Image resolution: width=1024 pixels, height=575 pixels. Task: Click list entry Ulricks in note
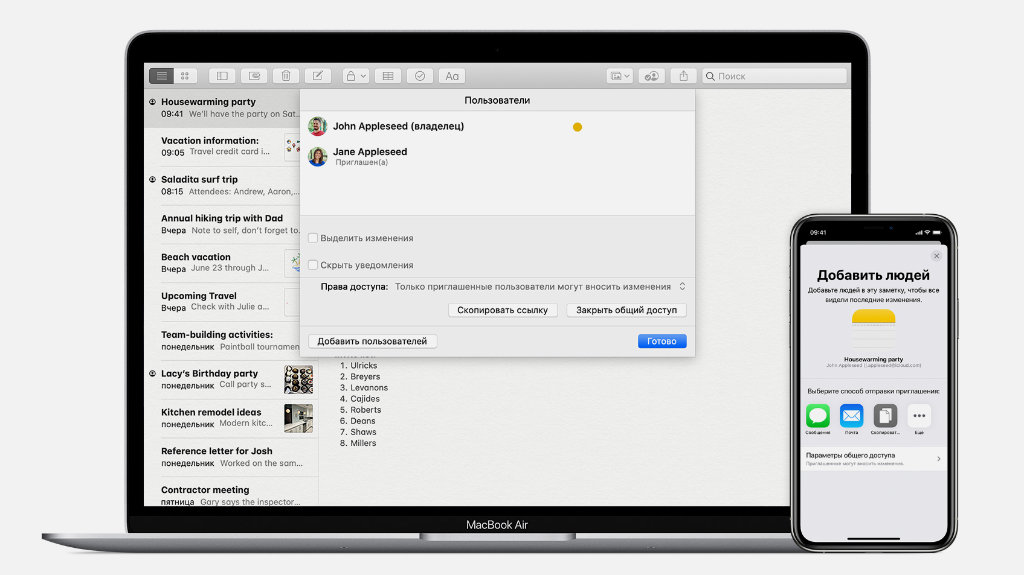tap(364, 365)
